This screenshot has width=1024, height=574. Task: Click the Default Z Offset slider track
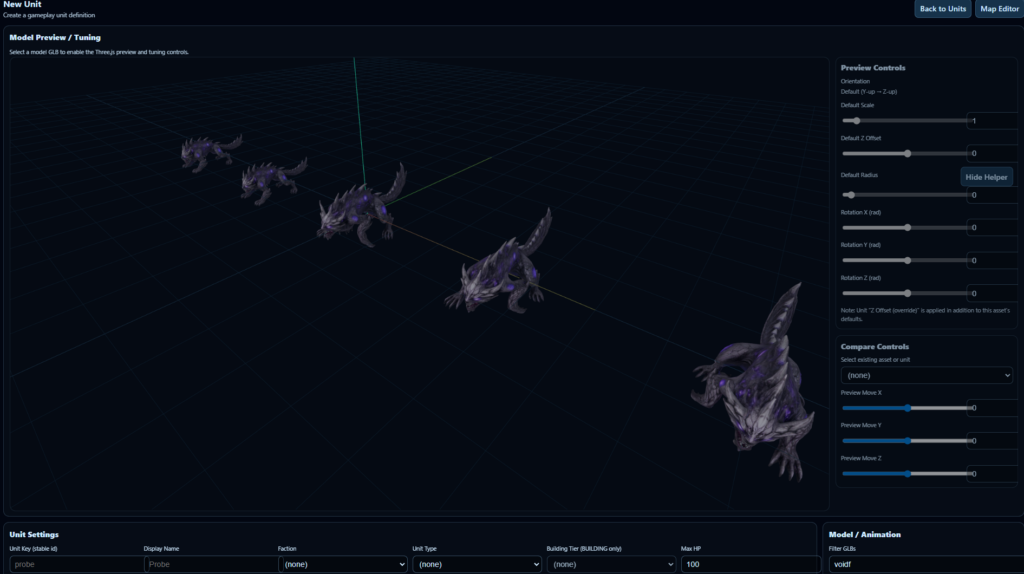coord(905,154)
